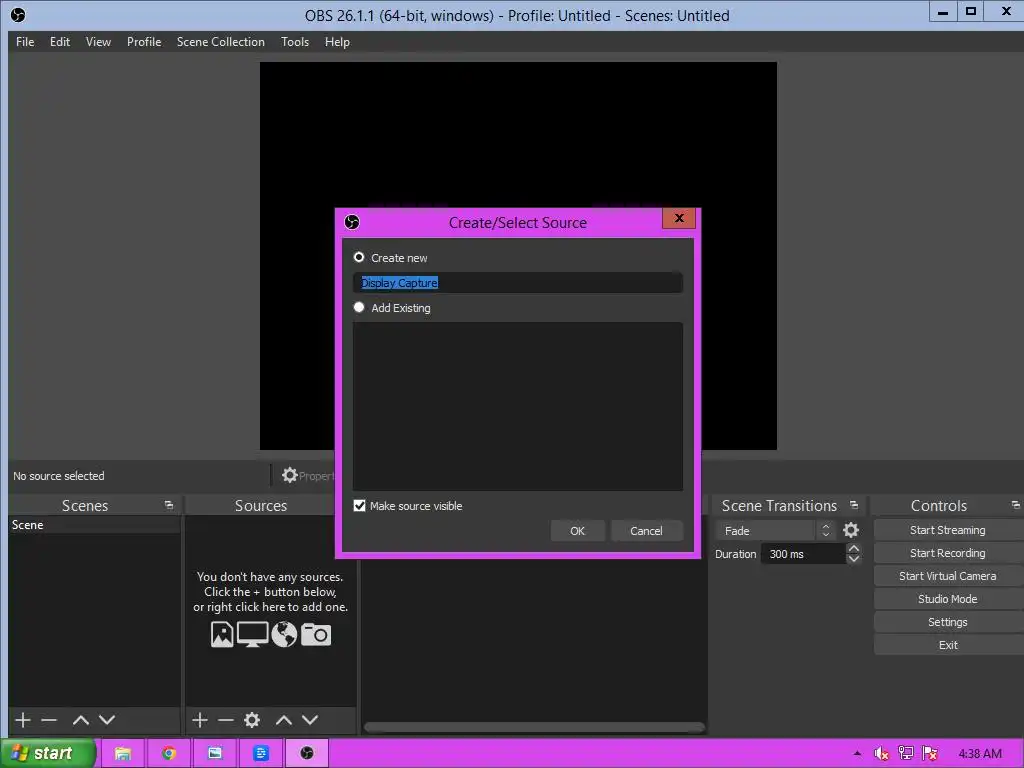Open the Profile menu
The height and width of the screenshot is (768, 1024).
pos(144,42)
